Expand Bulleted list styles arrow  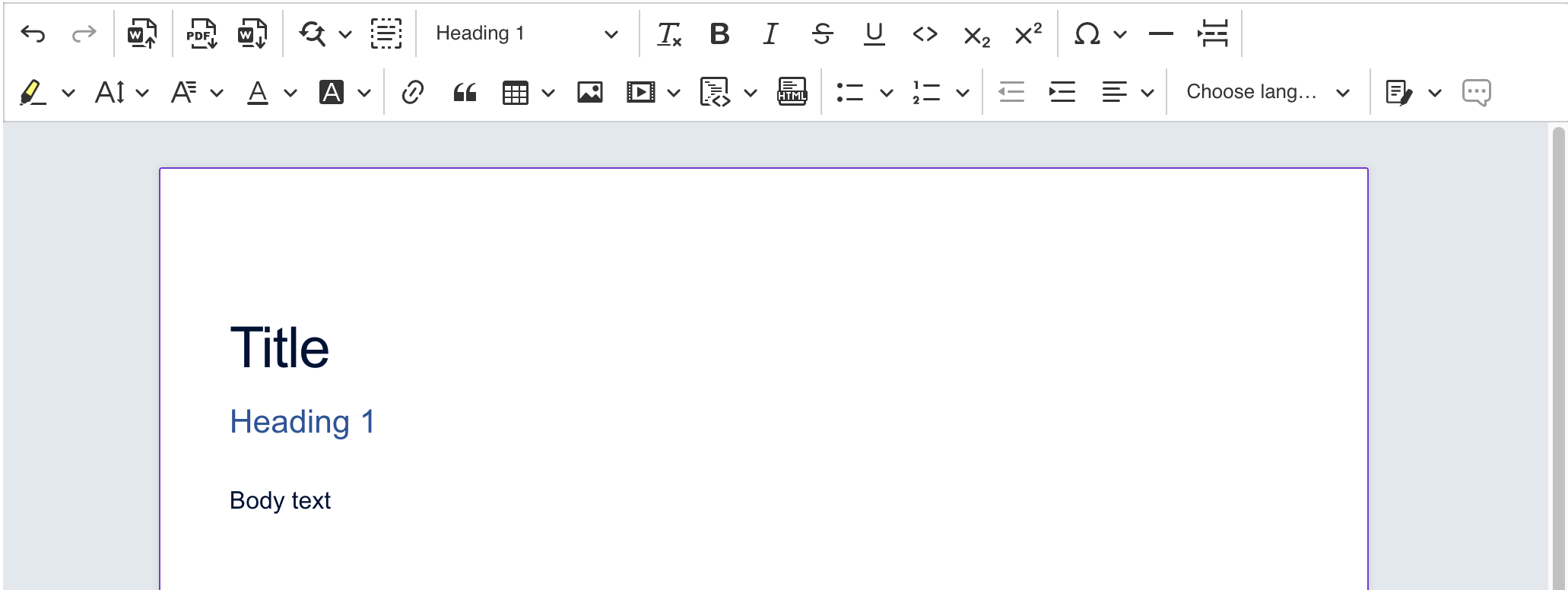coord(887,93)
